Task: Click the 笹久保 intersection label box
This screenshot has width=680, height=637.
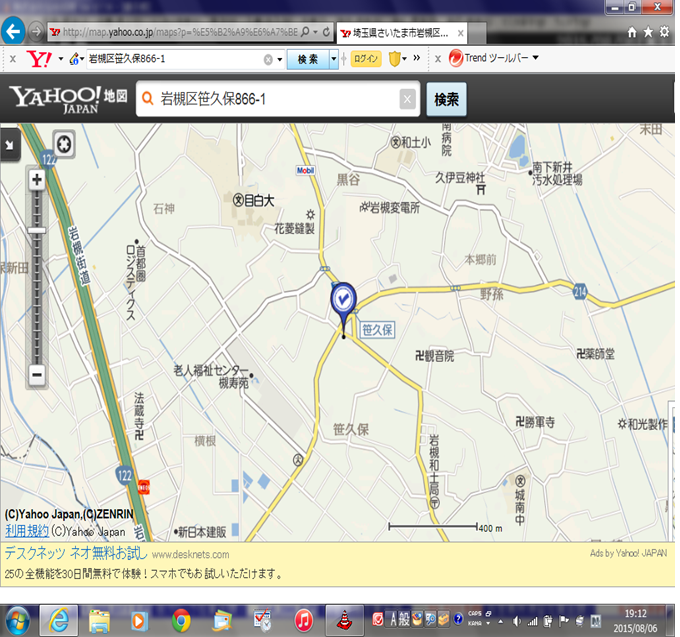Action: click(377, 330)
